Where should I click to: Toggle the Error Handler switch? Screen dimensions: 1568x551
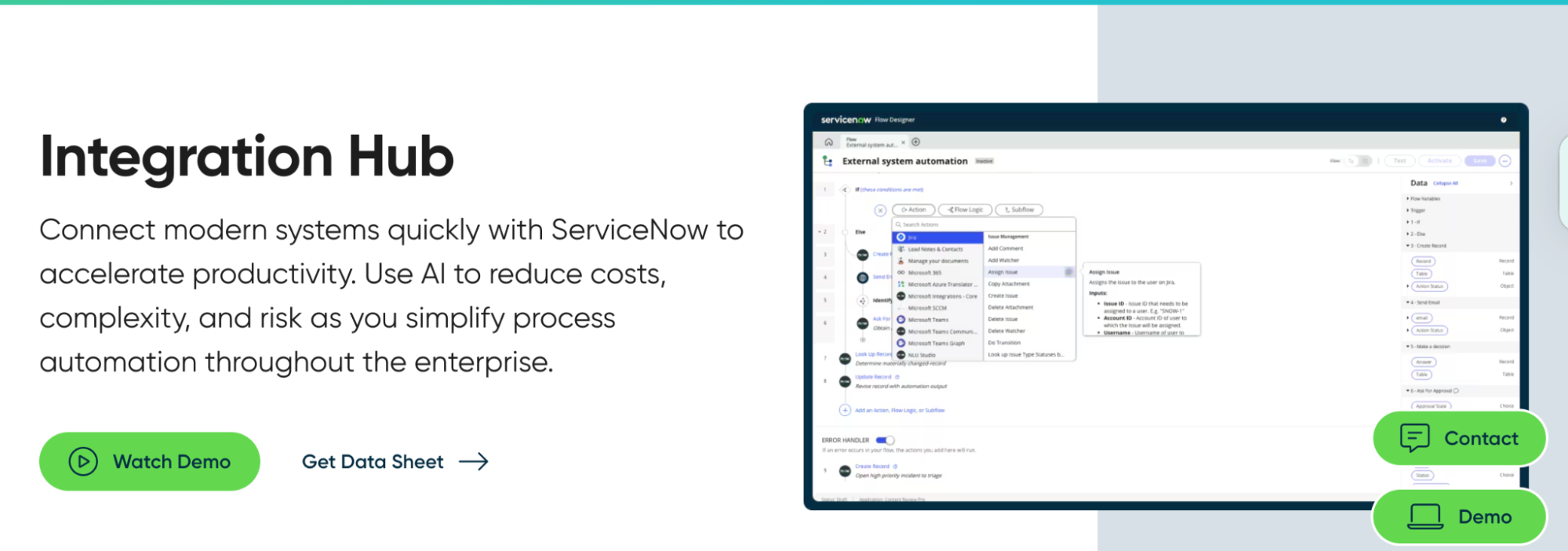tap(885, 440)
